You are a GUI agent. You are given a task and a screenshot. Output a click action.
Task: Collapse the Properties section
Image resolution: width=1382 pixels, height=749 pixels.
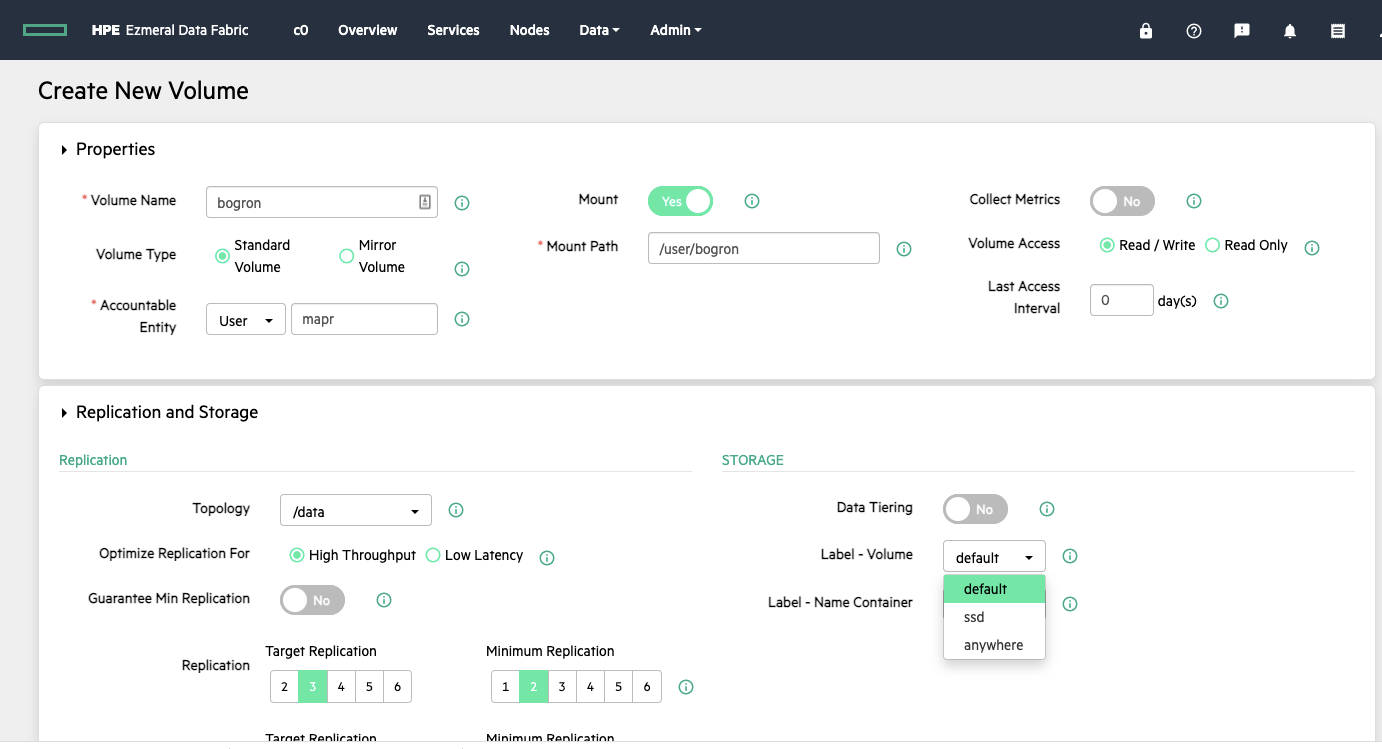(65, 150)
